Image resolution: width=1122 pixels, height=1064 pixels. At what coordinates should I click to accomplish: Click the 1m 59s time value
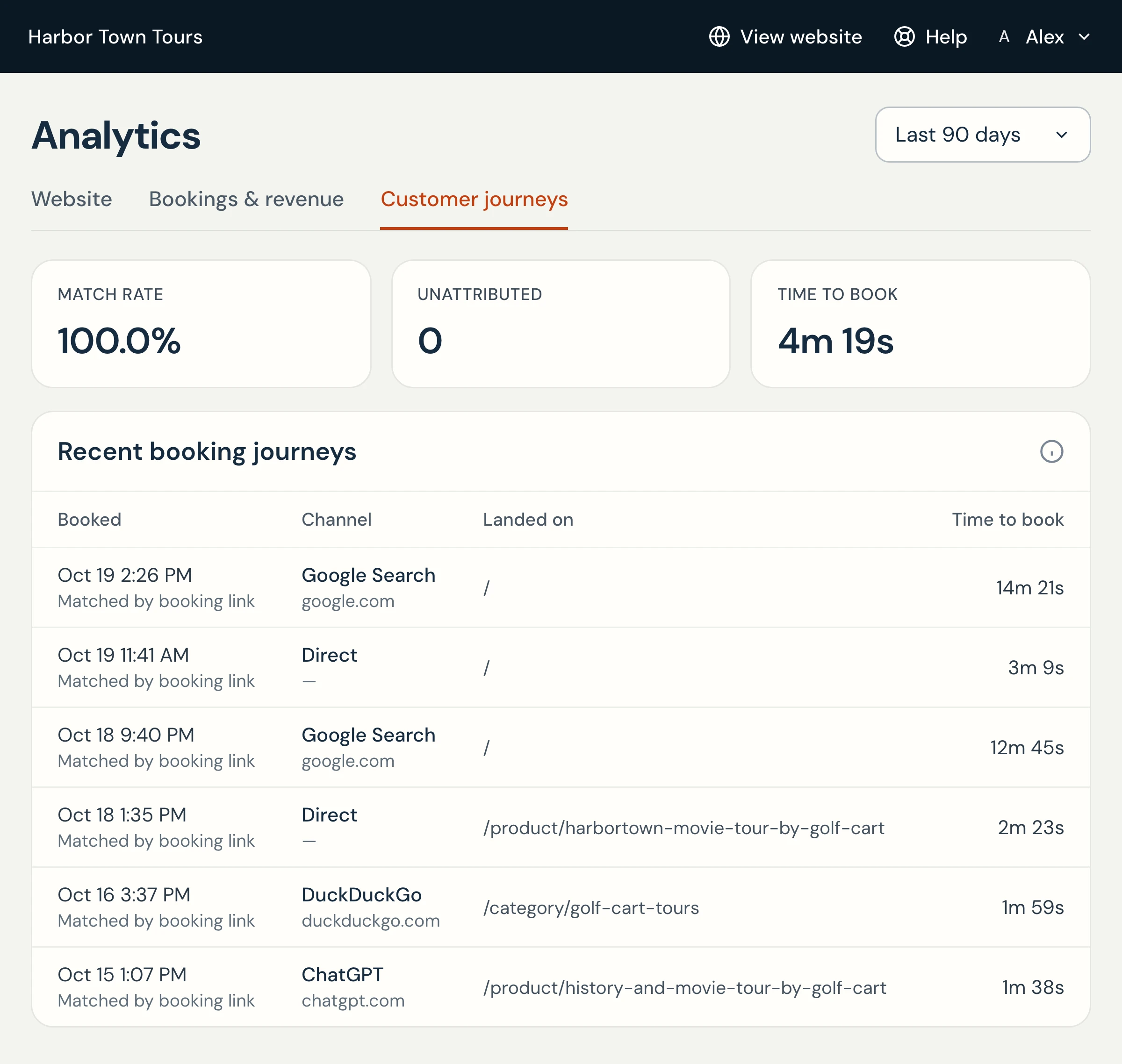tap(1032, 907)
